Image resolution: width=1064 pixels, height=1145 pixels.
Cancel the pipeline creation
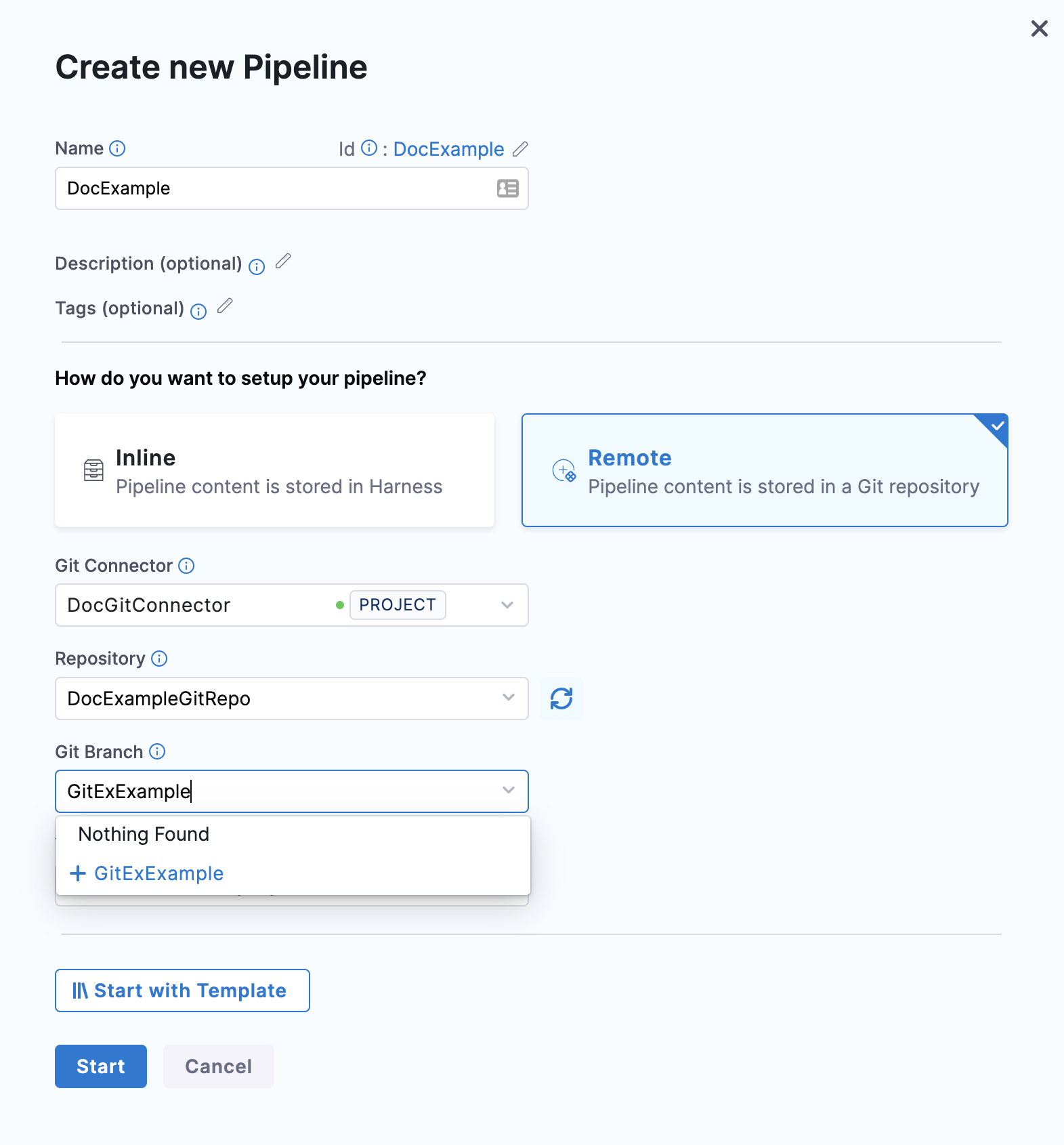tap(218, 1066)
